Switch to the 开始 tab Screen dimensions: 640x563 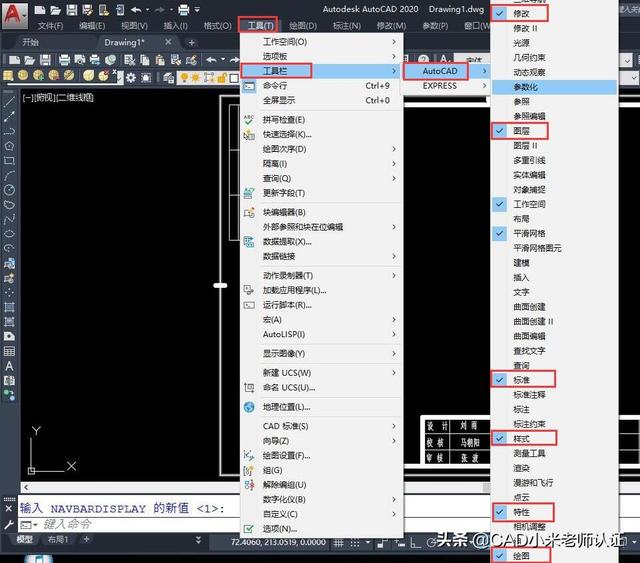click(31, 42)
